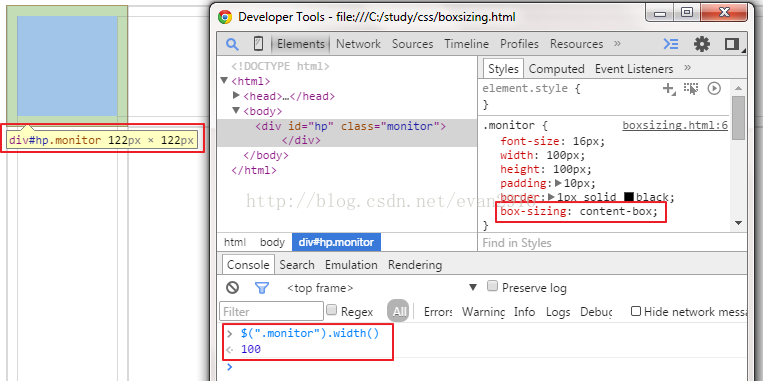
Task: Open the top frame dropdown
Action: coord(472,287)
